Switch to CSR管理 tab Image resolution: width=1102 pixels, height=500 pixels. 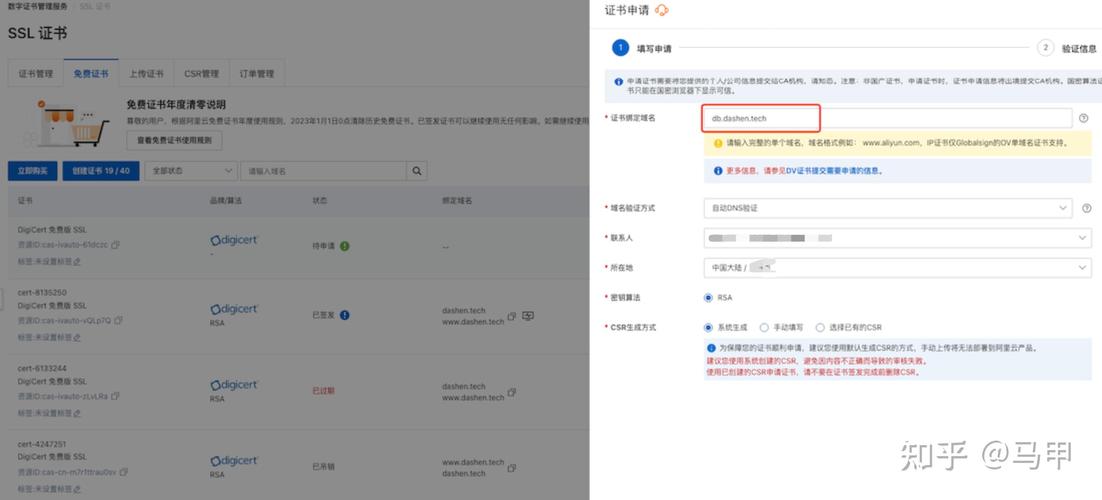tap(202, 73)
